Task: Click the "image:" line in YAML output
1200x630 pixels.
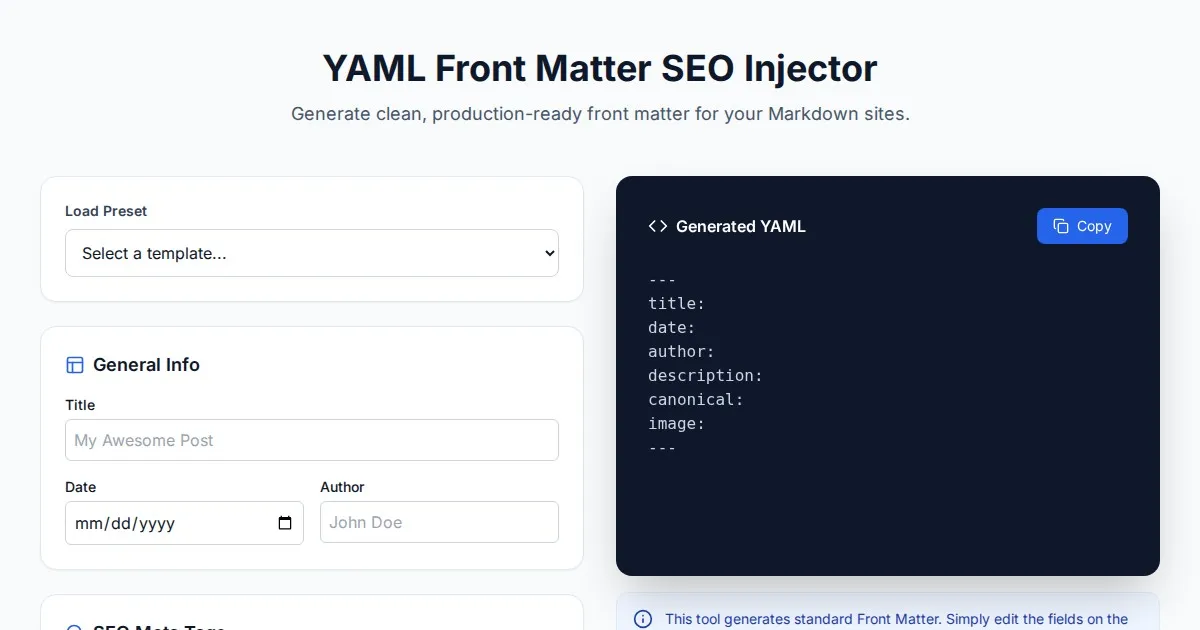Action: pos(677,424)
